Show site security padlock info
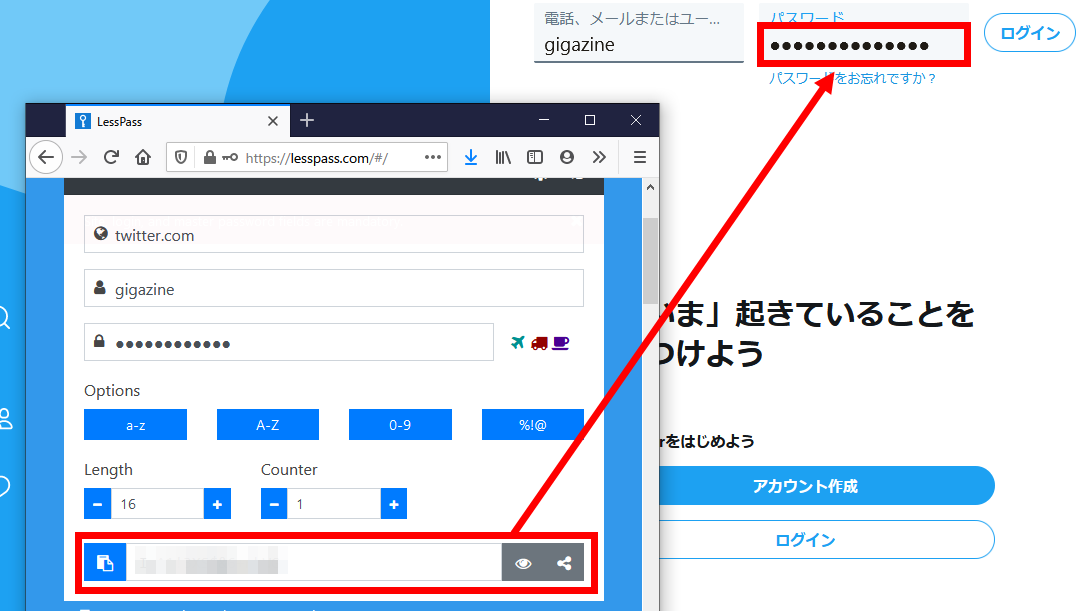The width and height of the screenshot is (1087, 611). [x=209, y=157]
